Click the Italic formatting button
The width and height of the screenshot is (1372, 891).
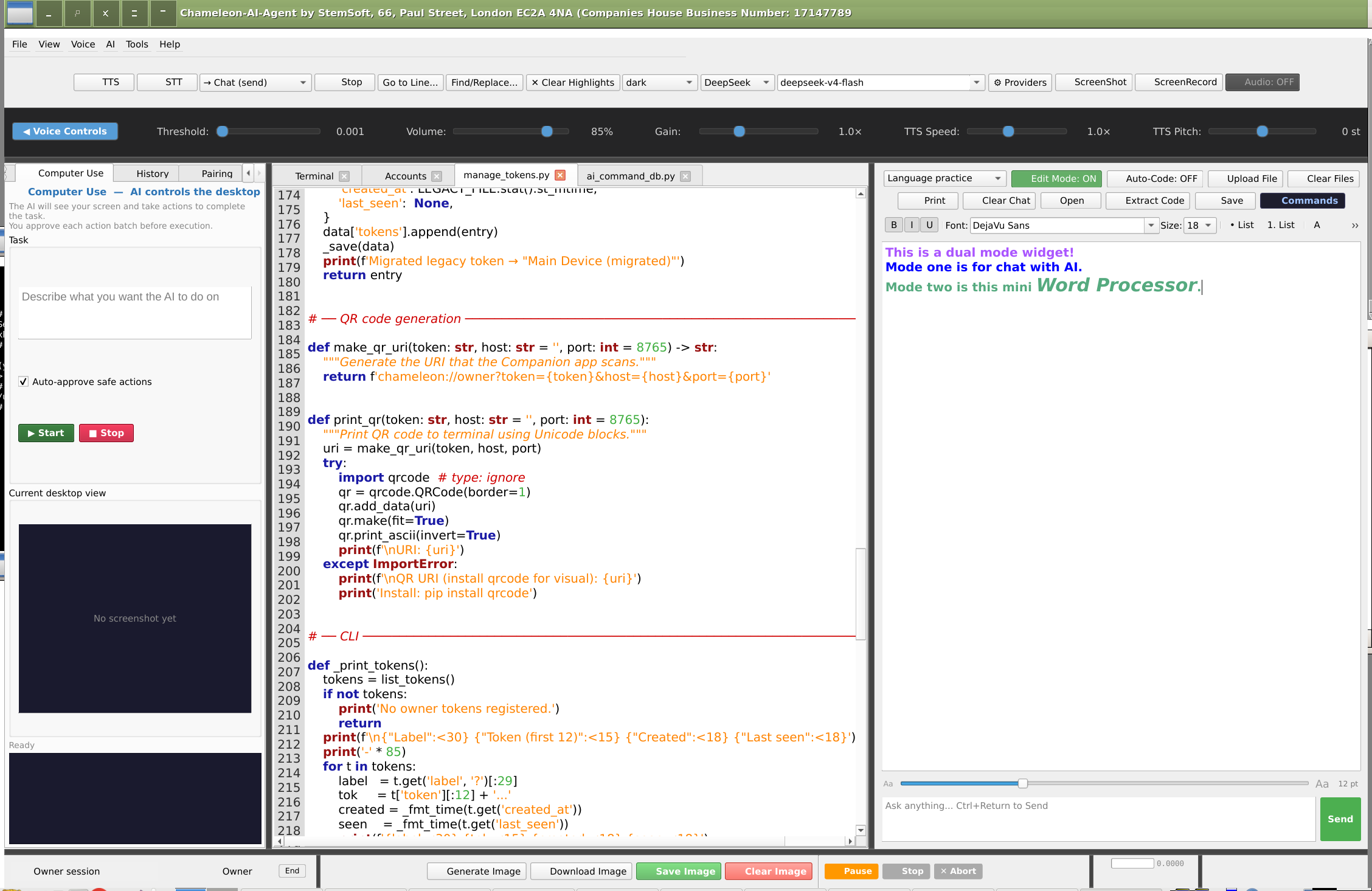912,225
